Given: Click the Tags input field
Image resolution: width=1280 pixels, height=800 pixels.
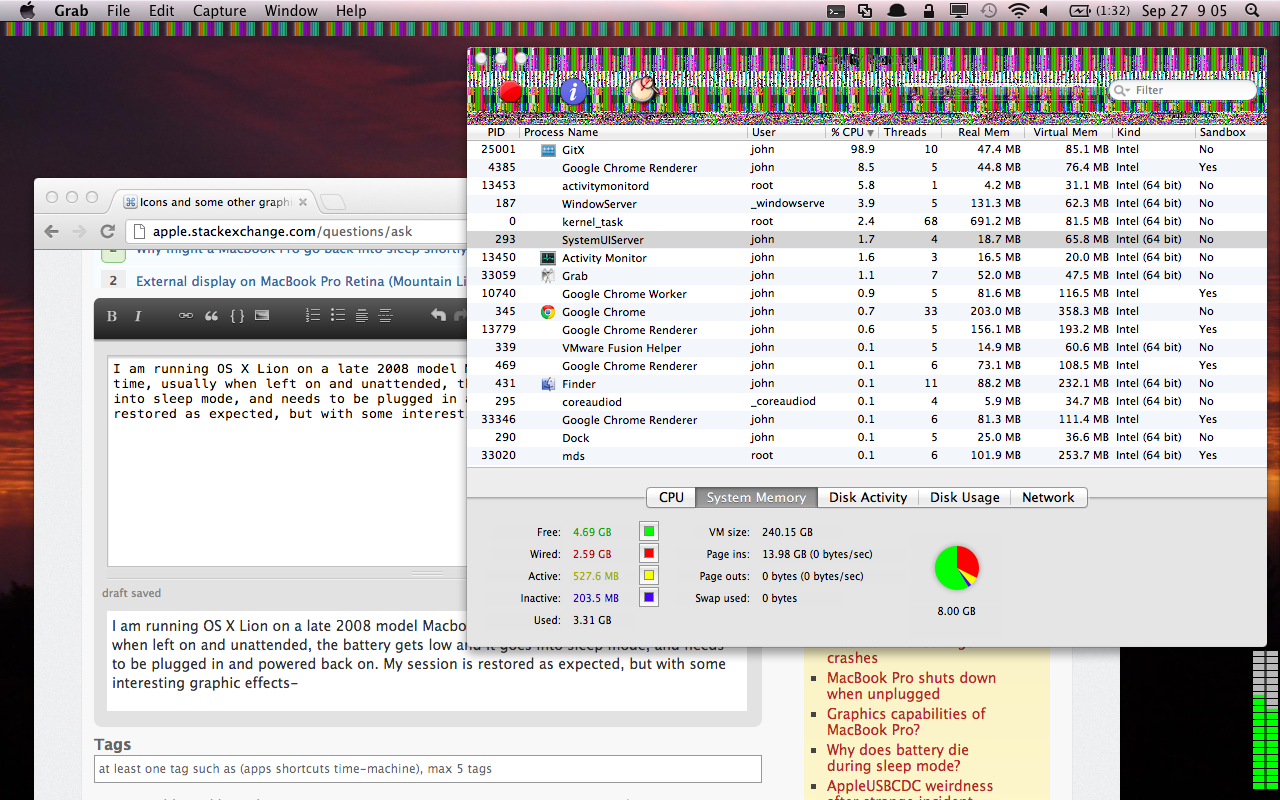Looking at the screenshot, I should click(x=428, y=769).
